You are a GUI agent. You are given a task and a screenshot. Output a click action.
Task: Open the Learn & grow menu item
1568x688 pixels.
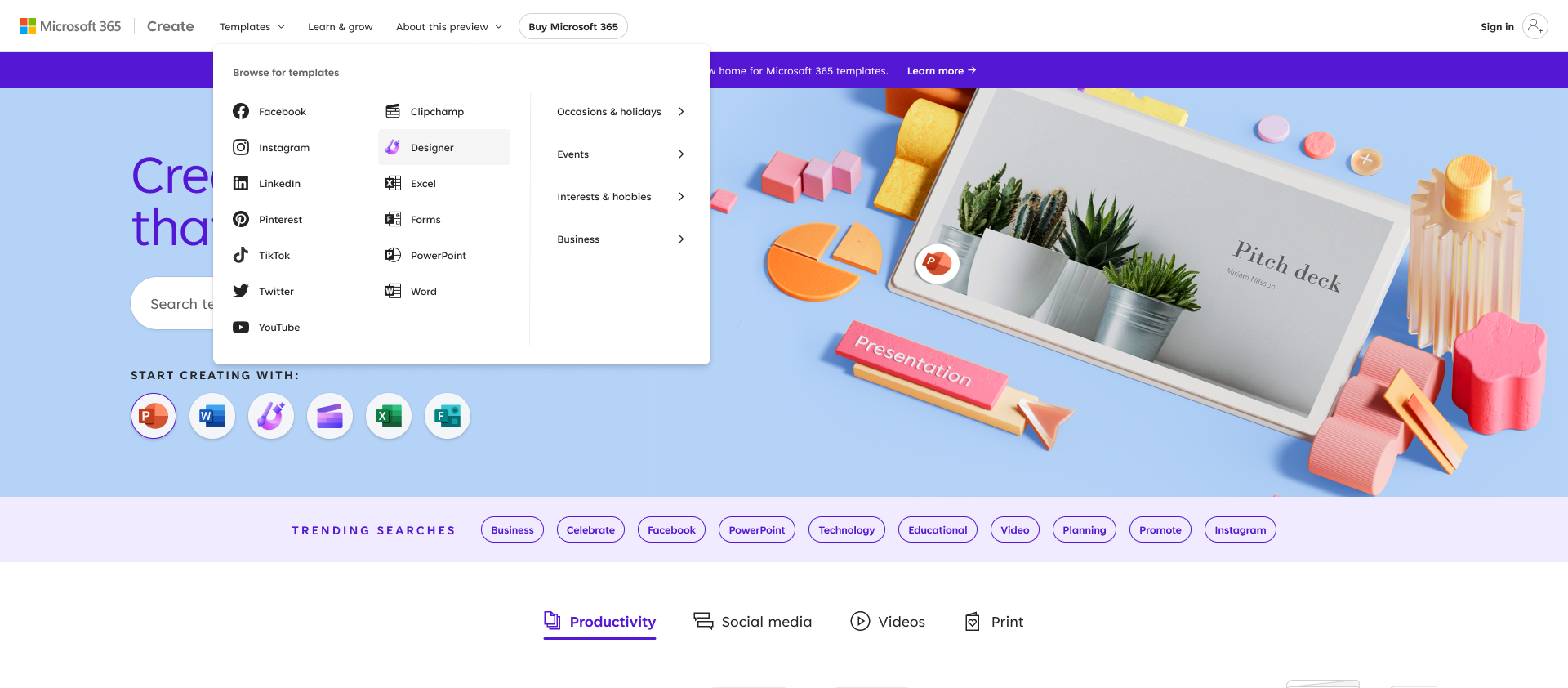[341, 26]
